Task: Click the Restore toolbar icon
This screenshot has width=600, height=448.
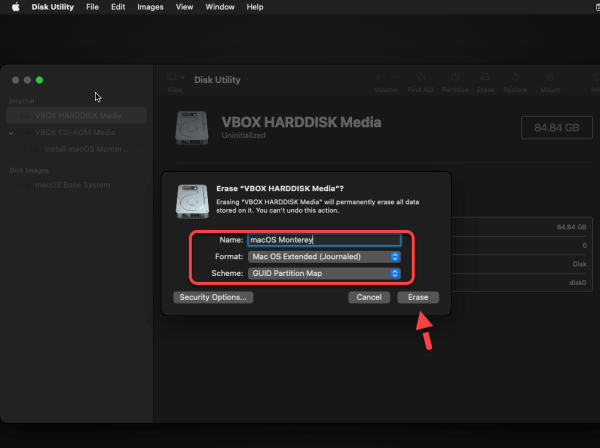Action: (x=515, y=77)
